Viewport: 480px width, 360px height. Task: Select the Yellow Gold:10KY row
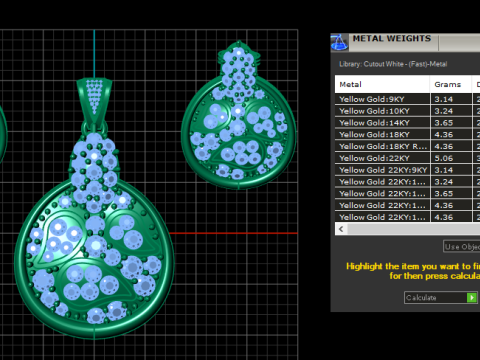(407, 111)
